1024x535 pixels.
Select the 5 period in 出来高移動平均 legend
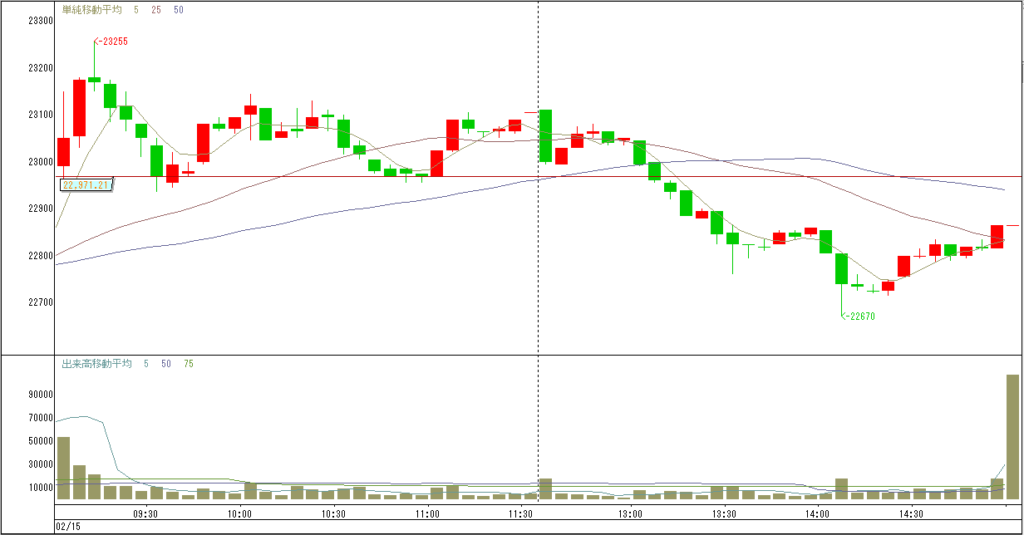pyautogui.click(x=146, y=364)
